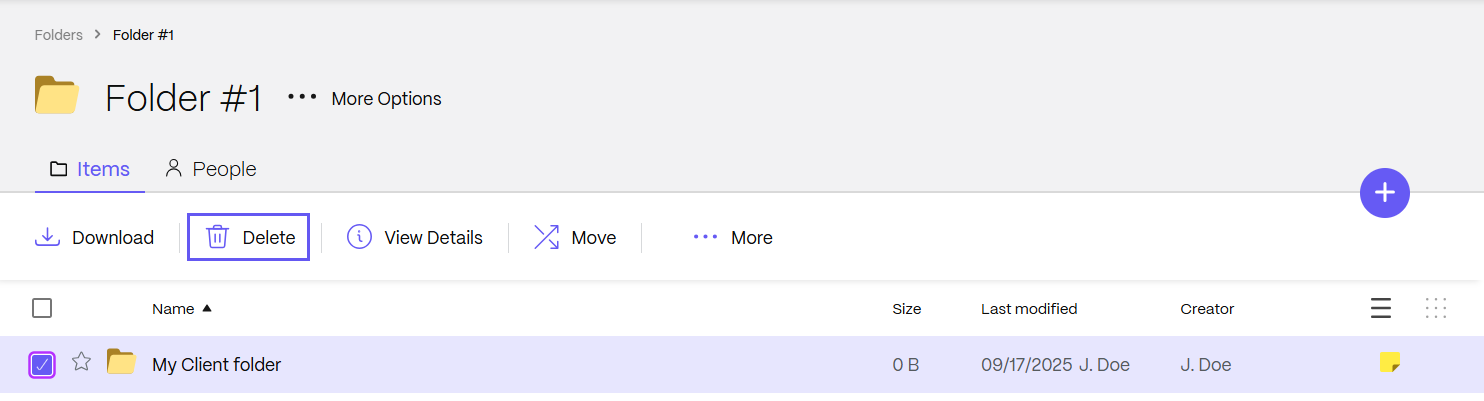Click the Download icon in the toolbar

tap(47, 237)
